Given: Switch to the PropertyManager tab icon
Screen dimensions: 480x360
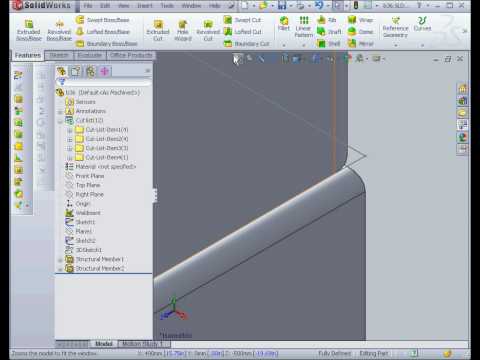Looking at the screenshot, I should point(75,71).
